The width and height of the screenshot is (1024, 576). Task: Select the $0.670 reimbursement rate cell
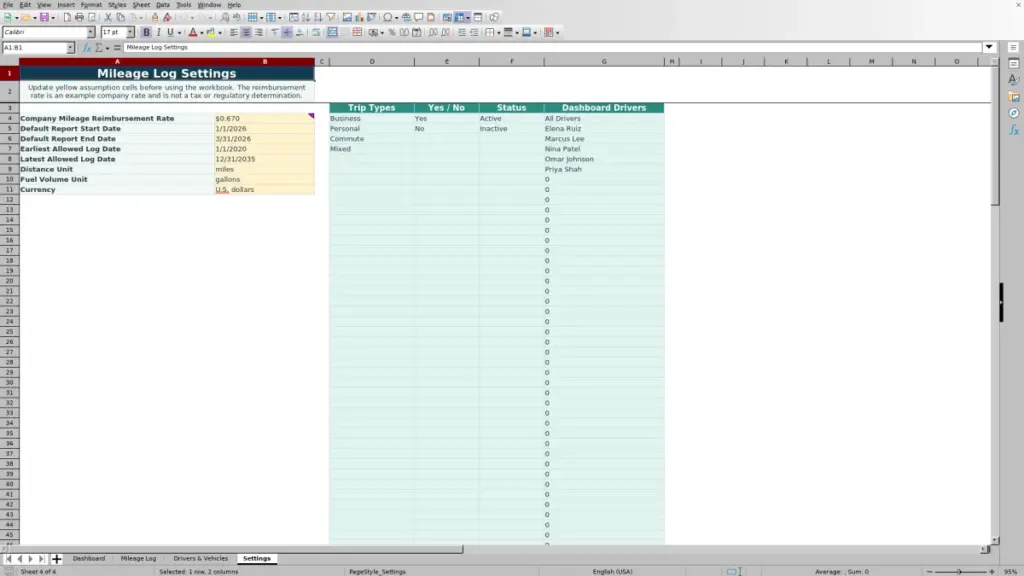point(264,118)
